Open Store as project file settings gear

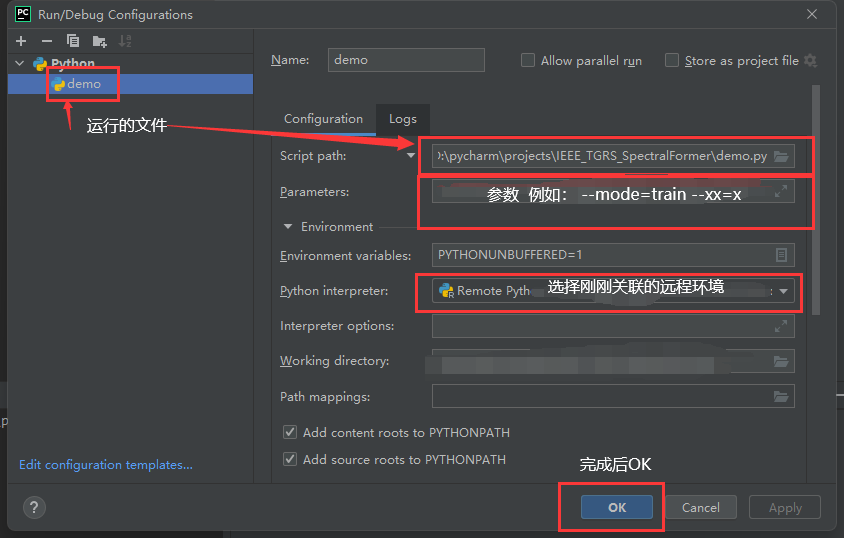tap(810, 61)
